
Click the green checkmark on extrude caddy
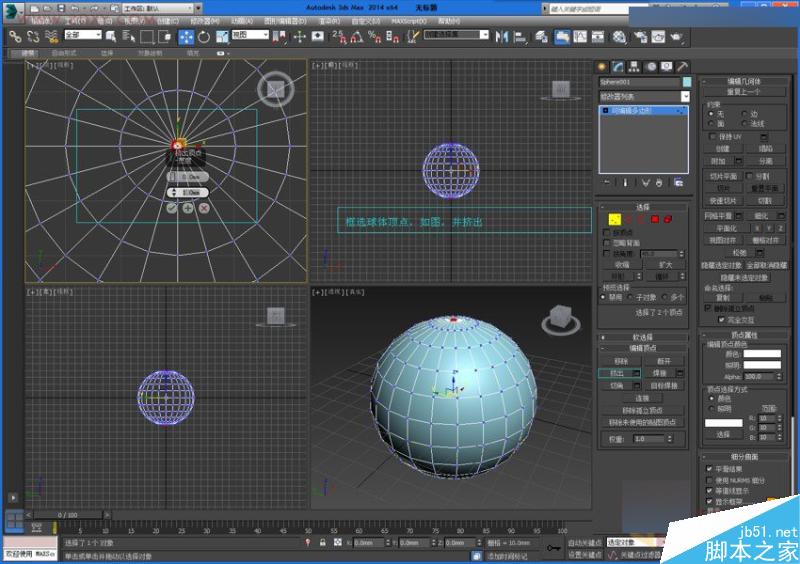click(172, 208)
